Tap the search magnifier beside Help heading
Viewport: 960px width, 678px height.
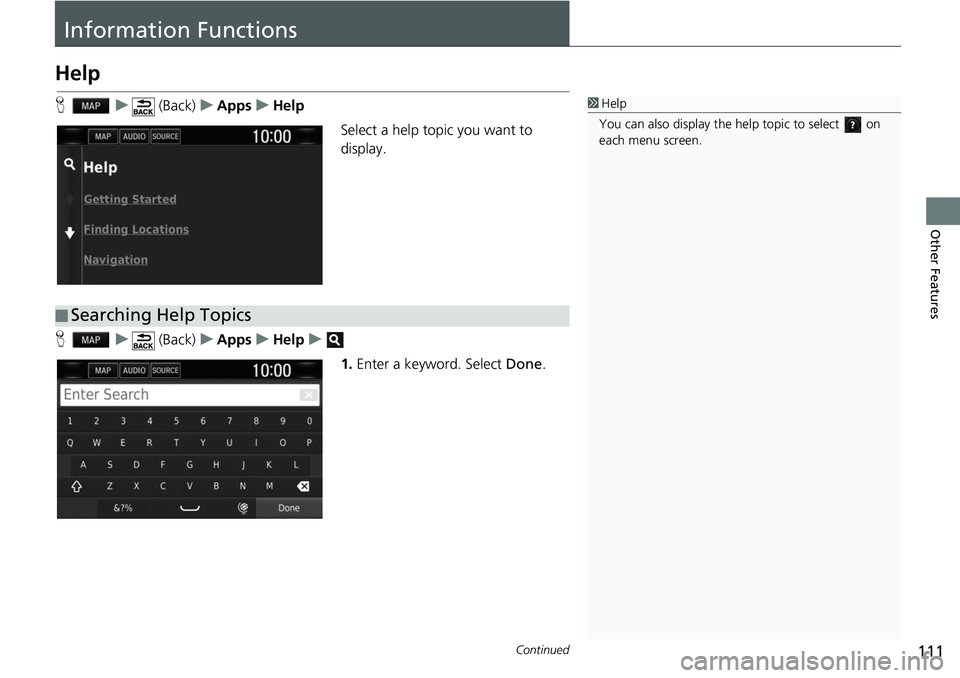[x=69, y=163]
